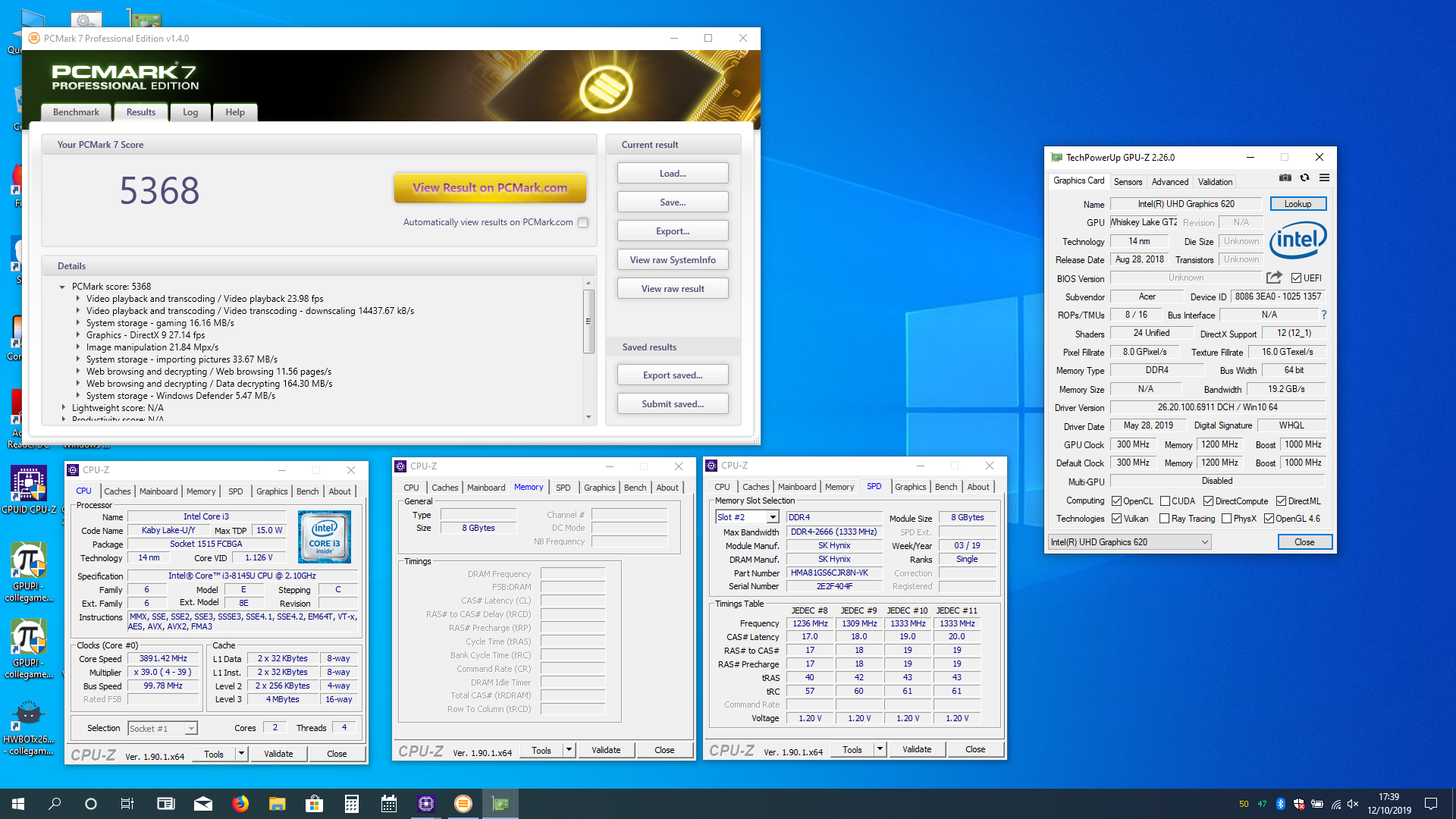
Task: Open the HWBOT desktop shortcut icon
Action: click(x=29, y=728)
